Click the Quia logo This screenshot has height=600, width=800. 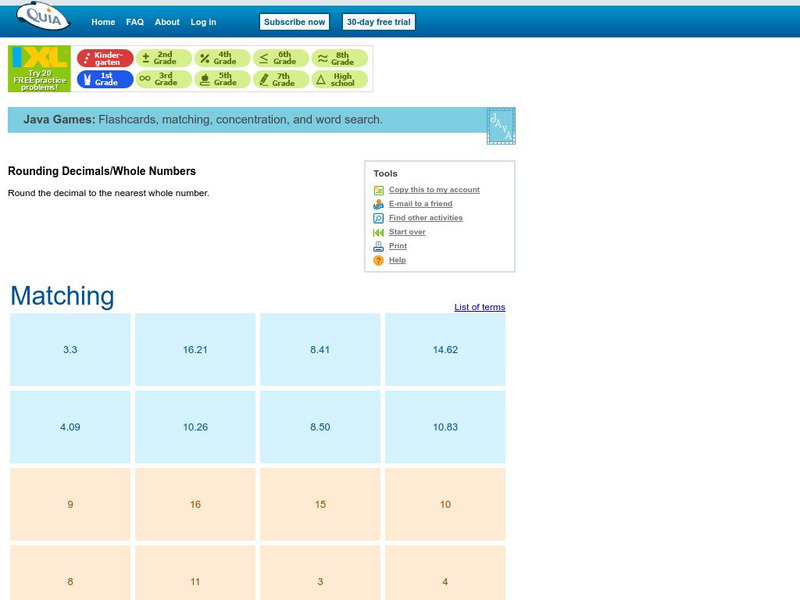[x=42, y=18]
